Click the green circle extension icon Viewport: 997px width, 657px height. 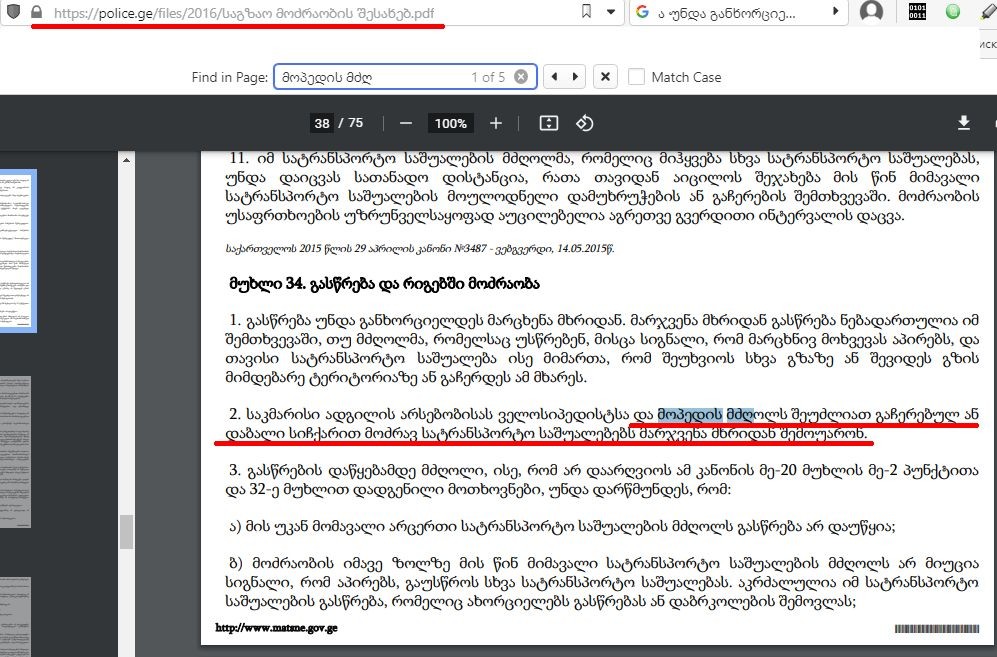(952, 11)
